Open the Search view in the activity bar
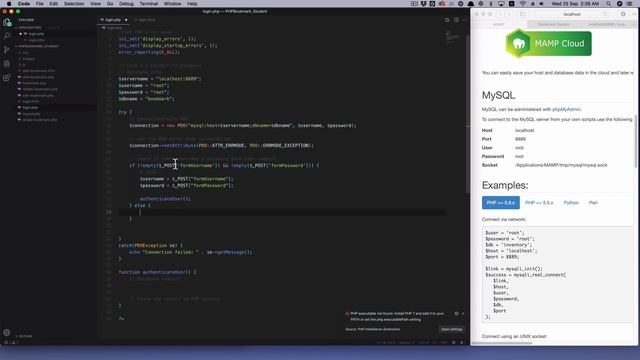 click(x=7, y=36)
